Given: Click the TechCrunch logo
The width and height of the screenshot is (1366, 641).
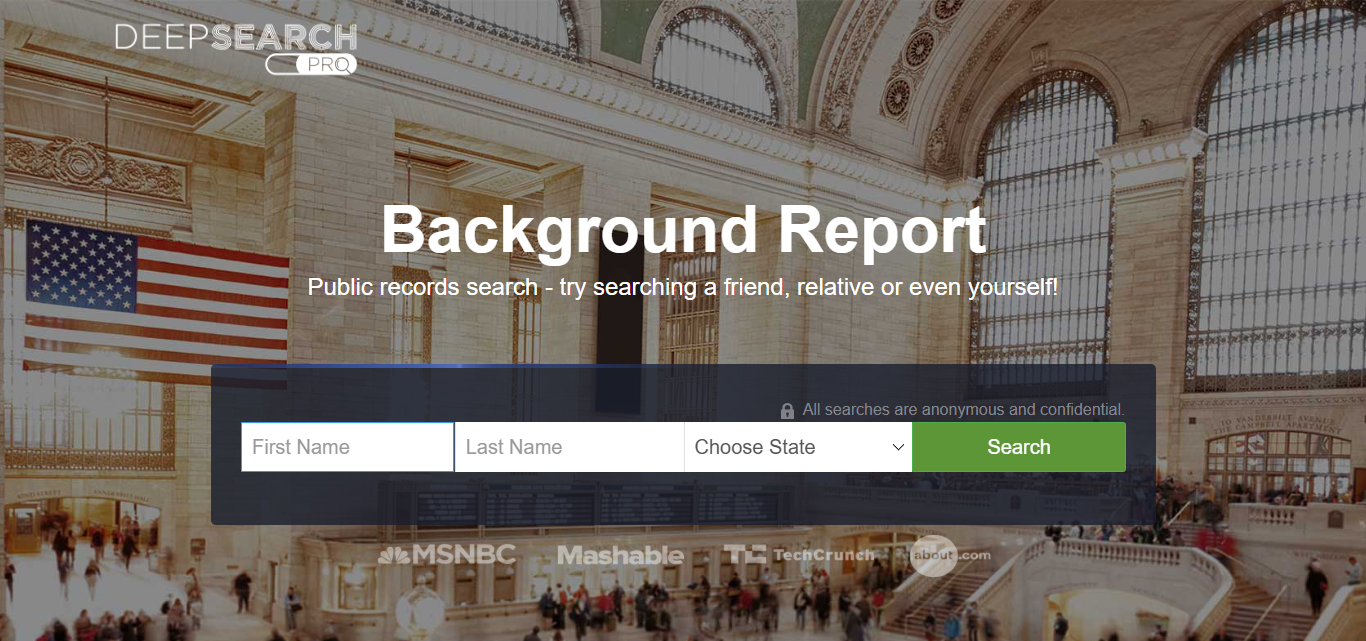Looking at the screenshot, I should tap(799, 554).
